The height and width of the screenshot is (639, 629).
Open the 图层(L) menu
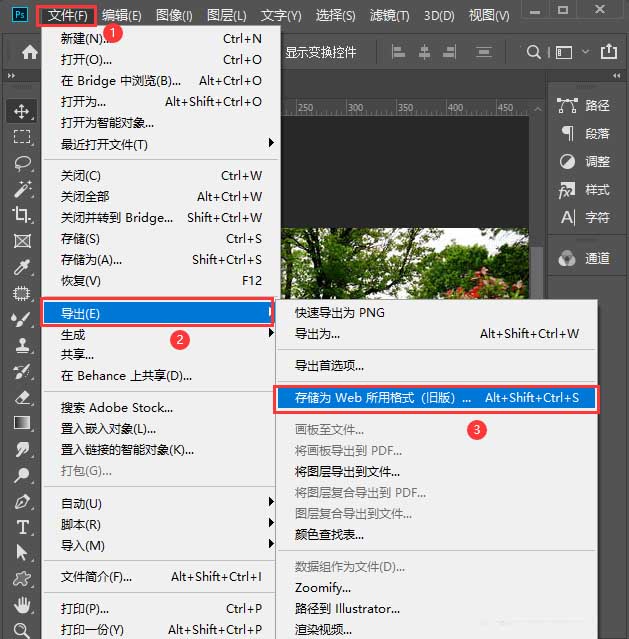[226, 15]
